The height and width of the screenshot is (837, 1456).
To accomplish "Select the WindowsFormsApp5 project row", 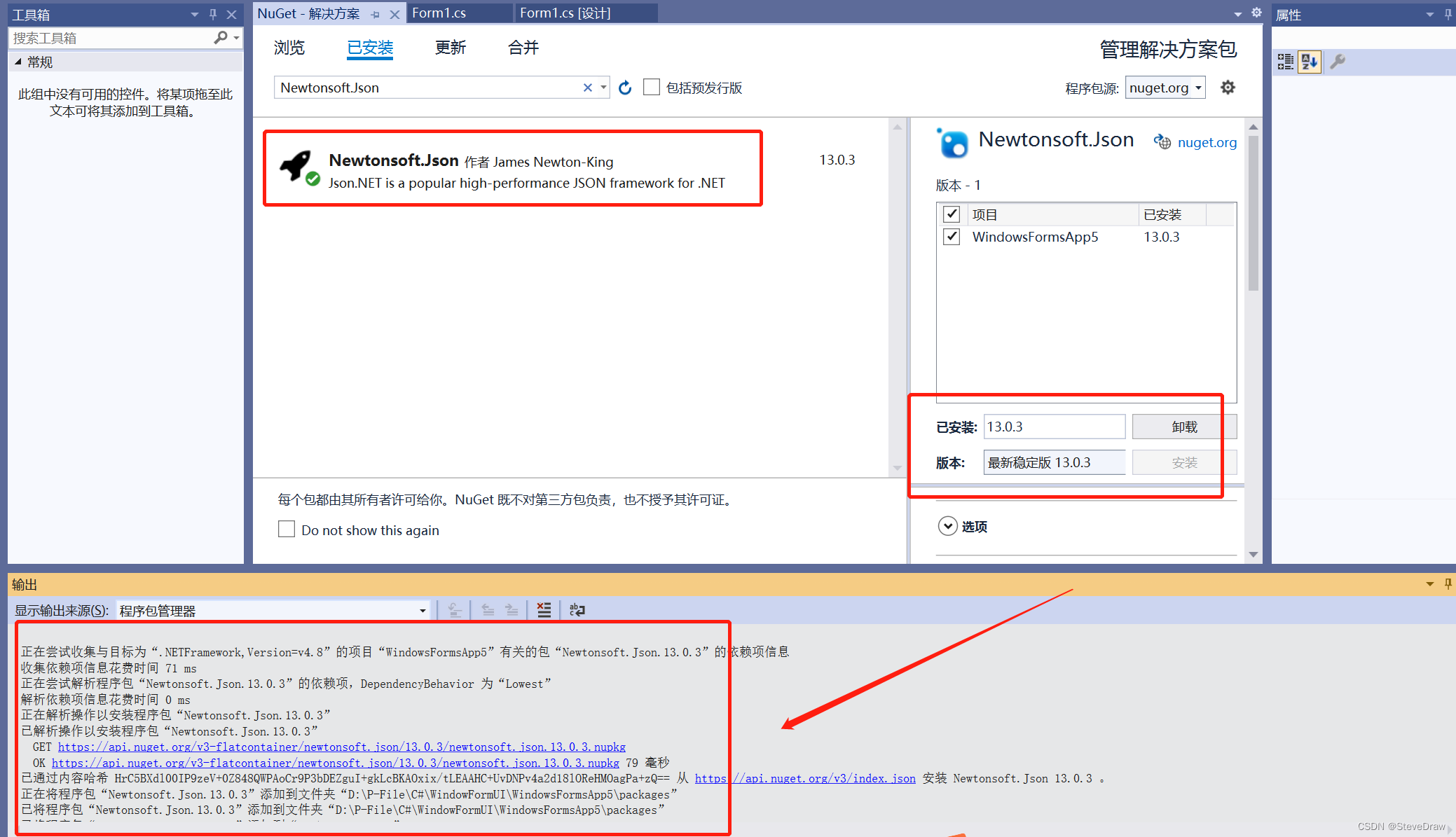I will point(1086,237).
